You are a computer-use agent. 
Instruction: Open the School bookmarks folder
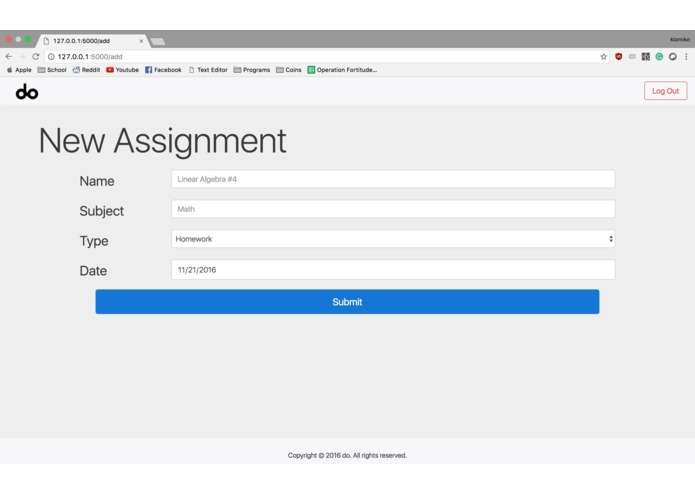tap(52, 70)
